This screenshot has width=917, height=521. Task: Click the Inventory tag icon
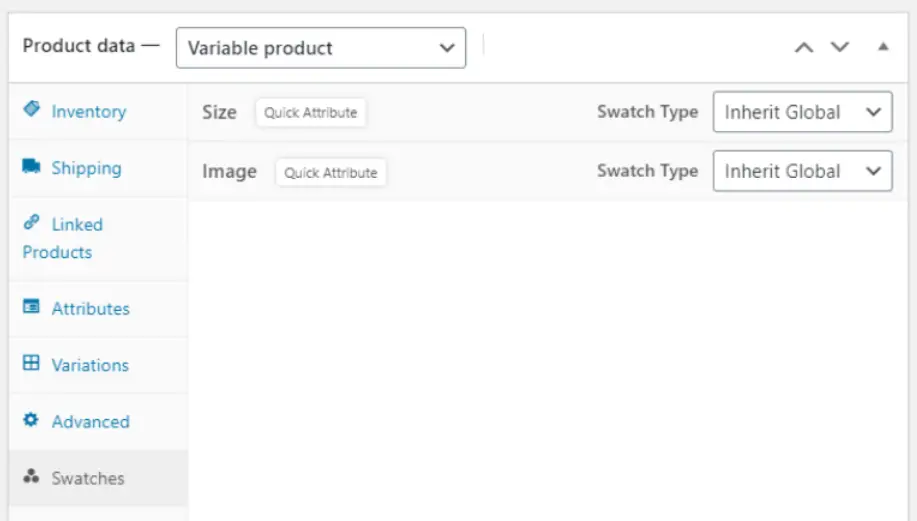(31, 109)
